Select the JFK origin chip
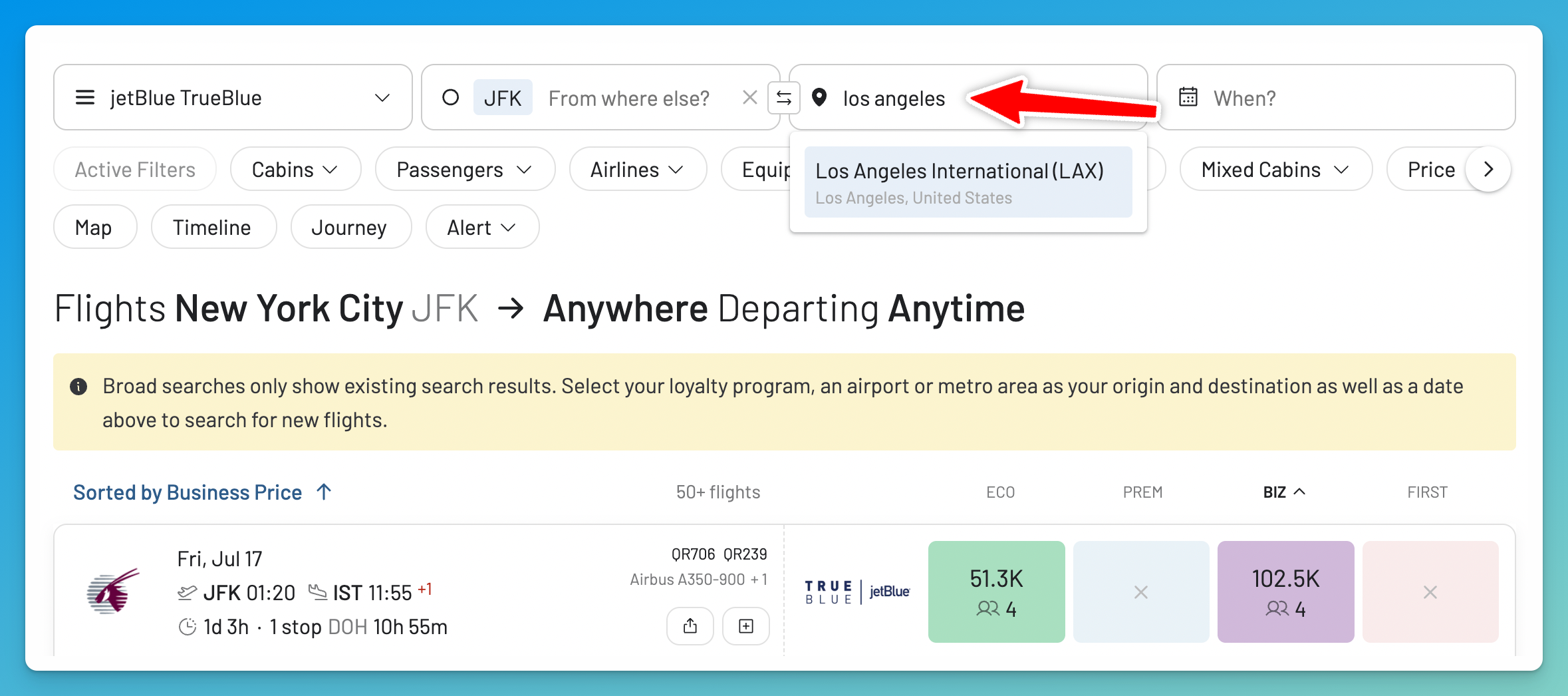The width and height of the screenshot is (1568, 696). [503, 98]
